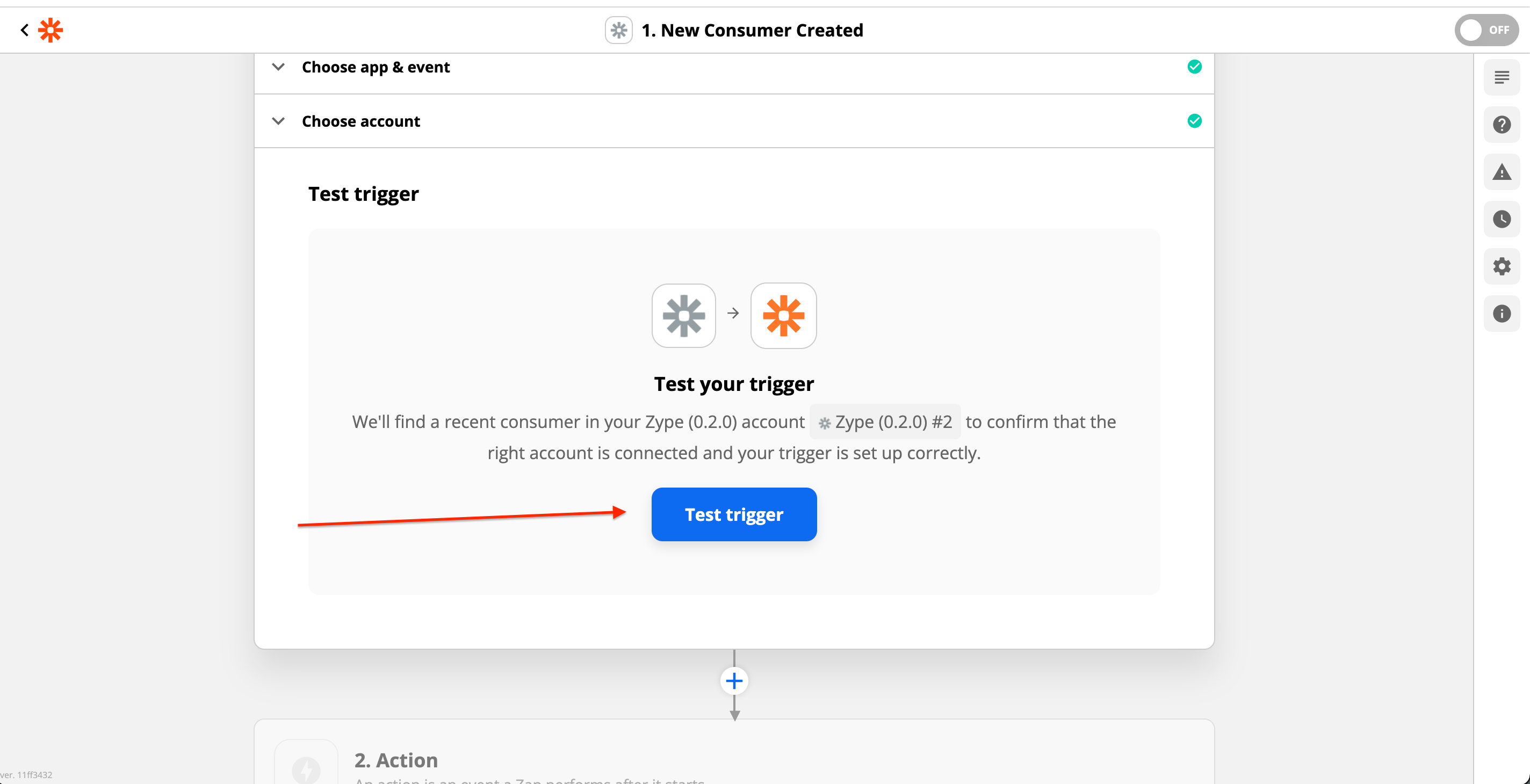Open the info details icon

[1502, 314]
